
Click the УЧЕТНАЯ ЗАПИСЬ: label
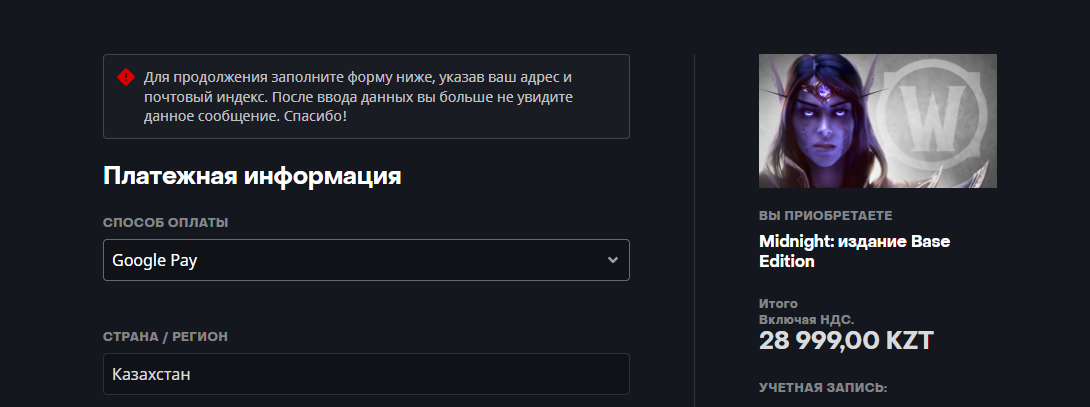point(823,387)
